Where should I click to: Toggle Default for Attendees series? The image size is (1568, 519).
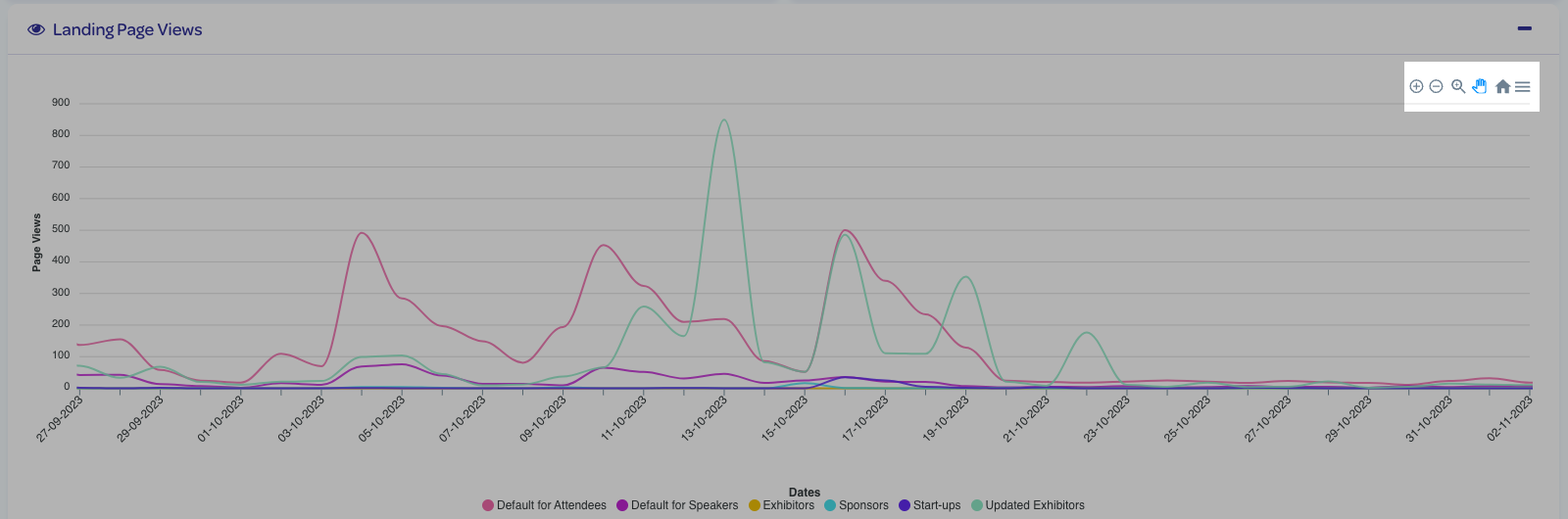tap(551, 505)
